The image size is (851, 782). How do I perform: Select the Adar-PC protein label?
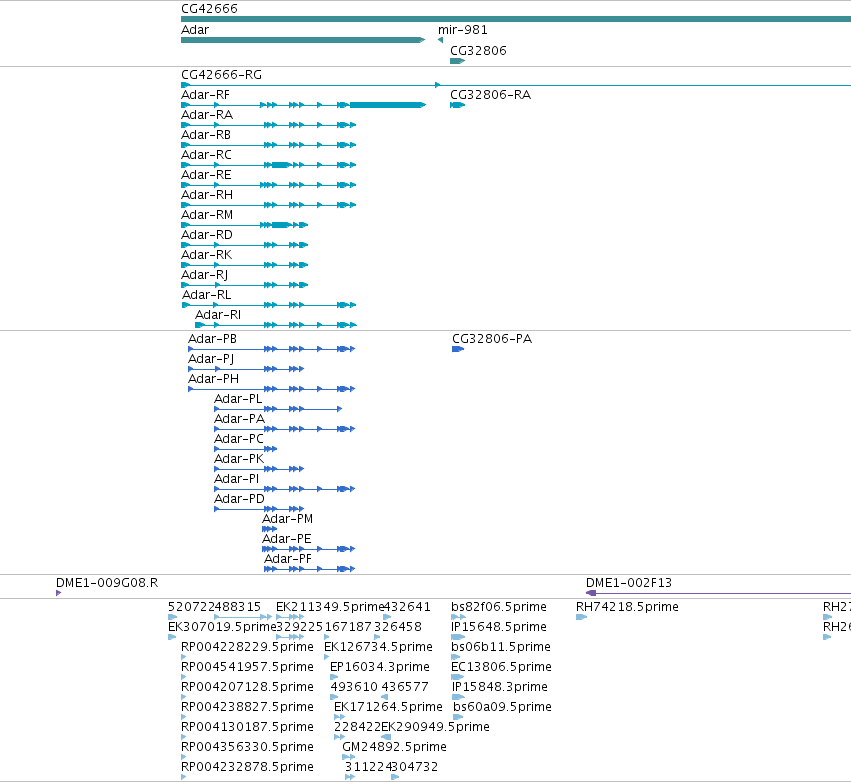[239, 439]
